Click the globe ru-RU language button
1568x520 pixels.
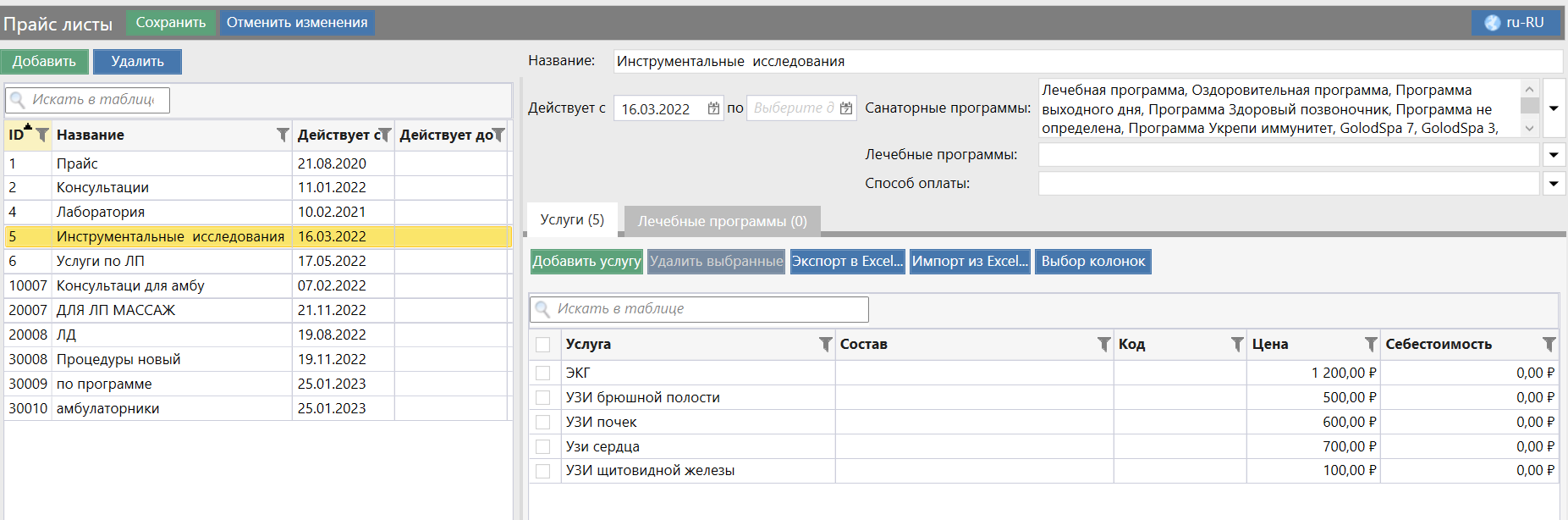[x=1515, y=23]
